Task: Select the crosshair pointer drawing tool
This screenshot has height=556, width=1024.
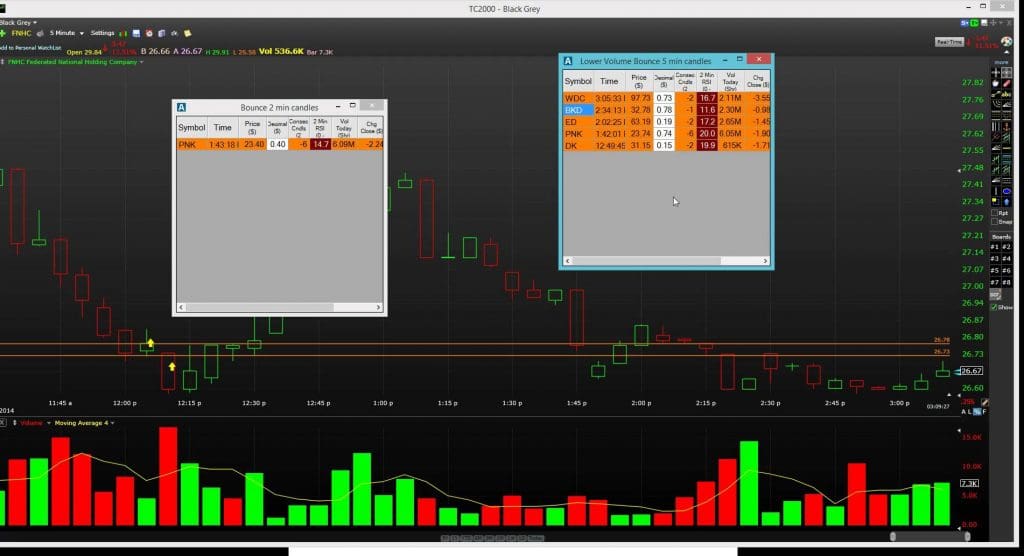Action: [996, 73]
